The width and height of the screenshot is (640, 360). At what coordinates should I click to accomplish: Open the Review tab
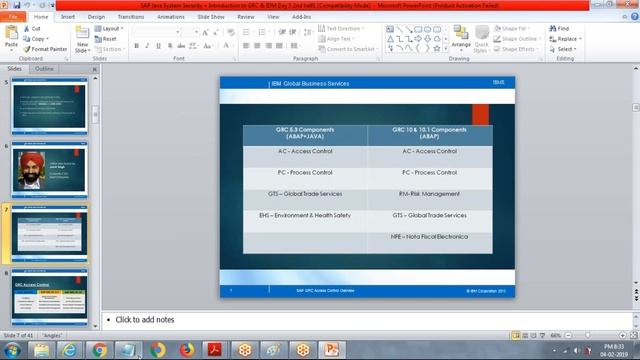coord(246,17)
